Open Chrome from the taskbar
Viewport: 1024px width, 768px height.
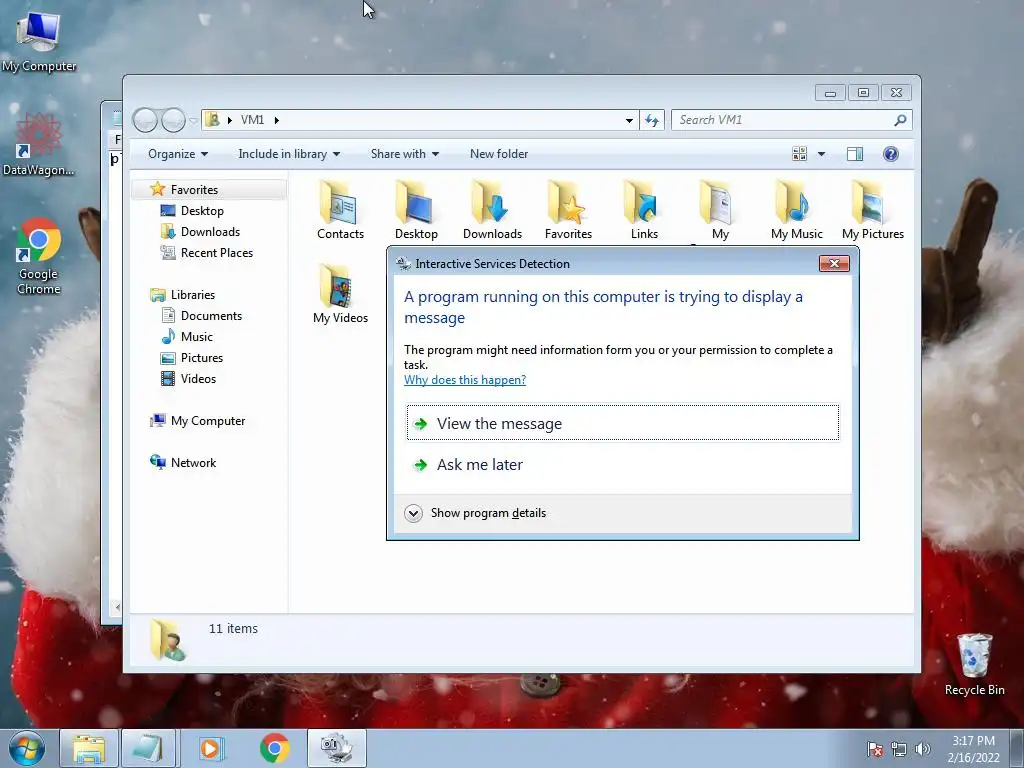tap(274, 748)
